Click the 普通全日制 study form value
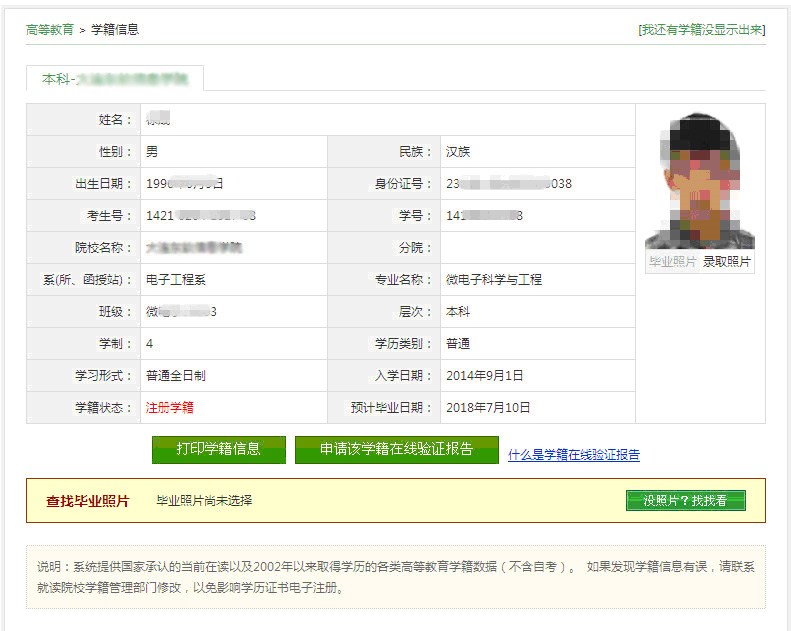 pyautogui.click(x=176, y=376)
